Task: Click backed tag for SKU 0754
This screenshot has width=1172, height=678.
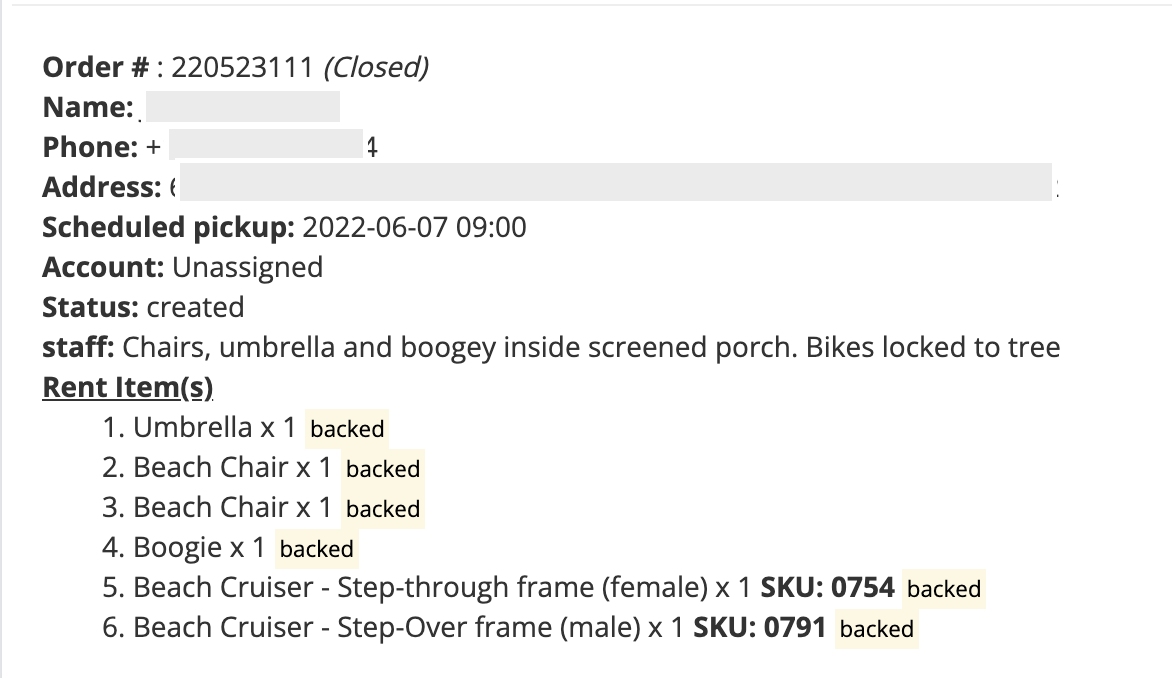Action: (944, 589)
